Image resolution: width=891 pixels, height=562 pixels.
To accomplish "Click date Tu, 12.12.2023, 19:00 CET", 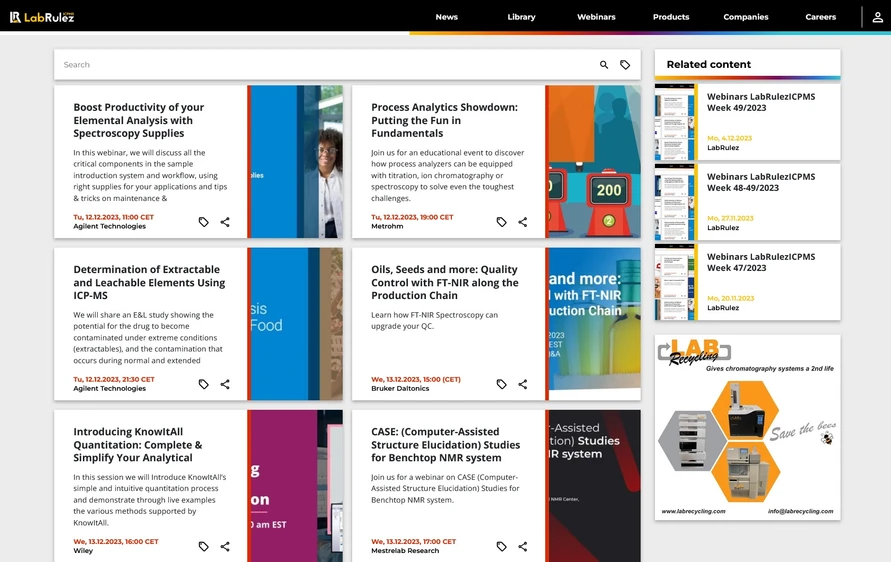I will pyautogui.click(x=412, y=217).
